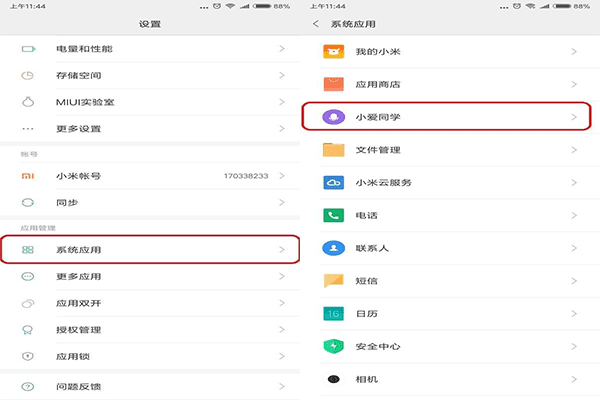Screen dimensions: 600x400
Task: Tap the yellow 短信 message icon
Action: pyautogui.click(x=334, y=281)
